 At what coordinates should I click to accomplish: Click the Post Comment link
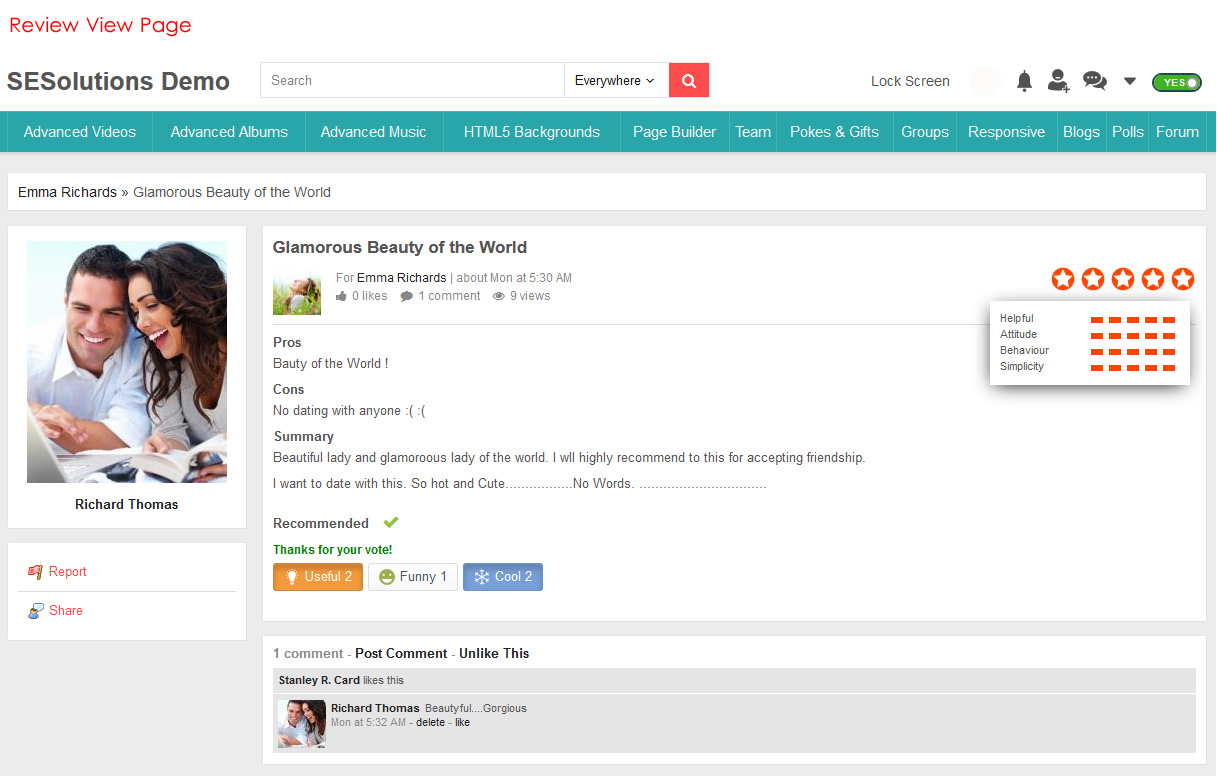coord(401,653)
